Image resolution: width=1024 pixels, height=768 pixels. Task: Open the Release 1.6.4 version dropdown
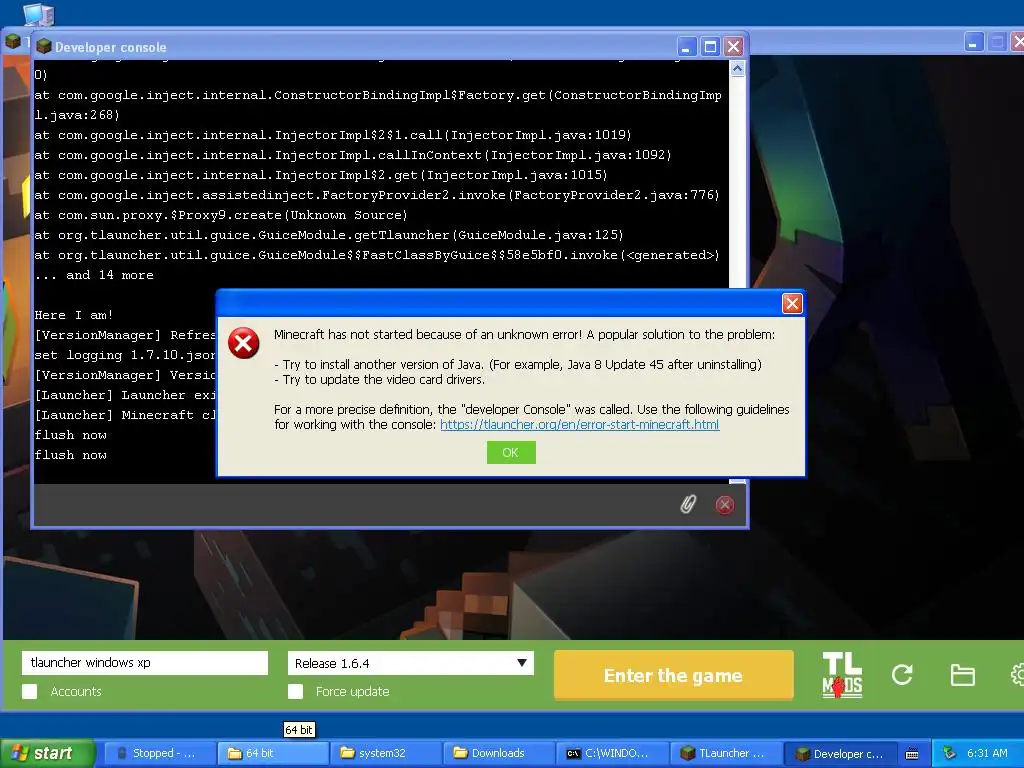[x=410, y=664]
